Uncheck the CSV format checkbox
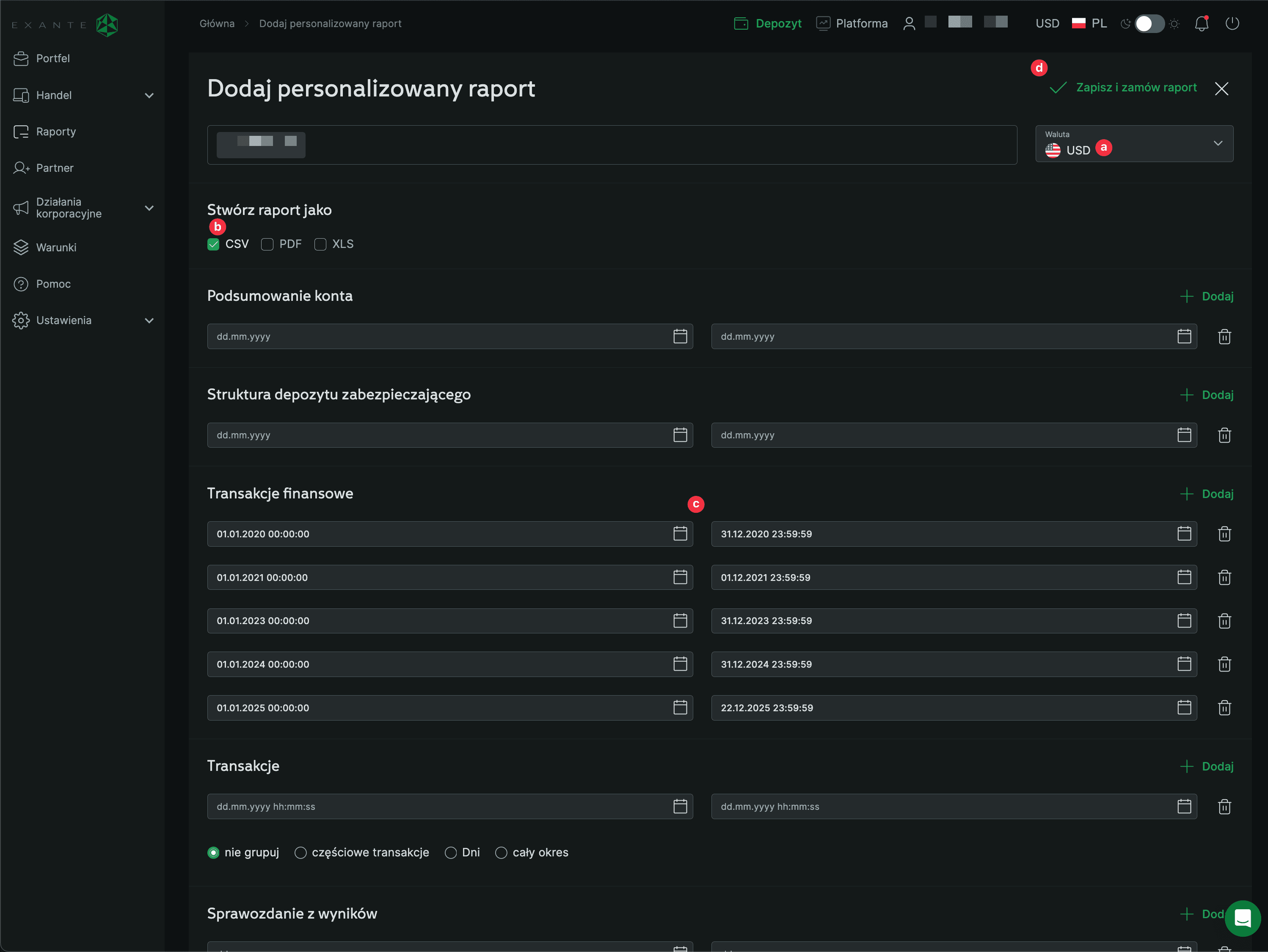Viewport: 1268px width, 952px height. [x=213, y=244]
